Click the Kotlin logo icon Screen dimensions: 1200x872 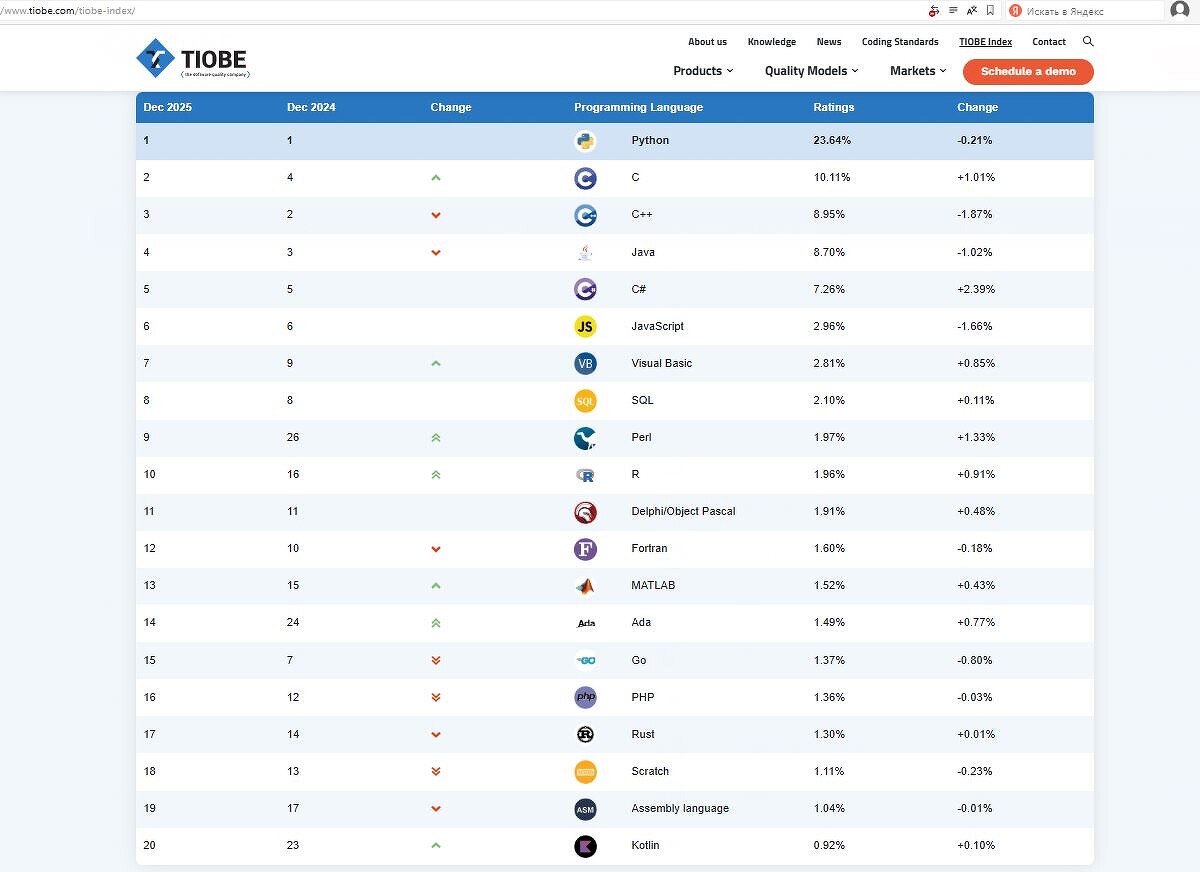click(585, 846)
